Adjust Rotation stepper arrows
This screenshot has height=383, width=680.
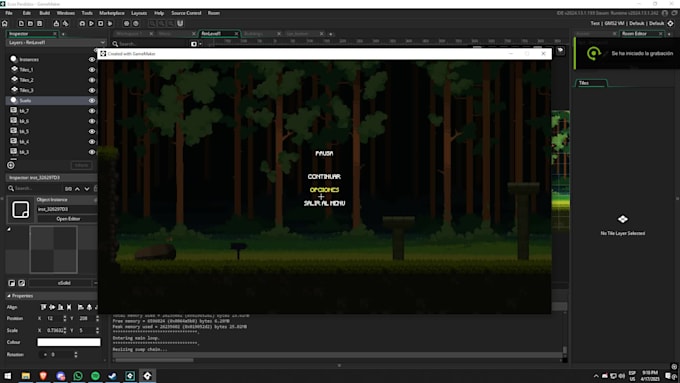point(75,355)
